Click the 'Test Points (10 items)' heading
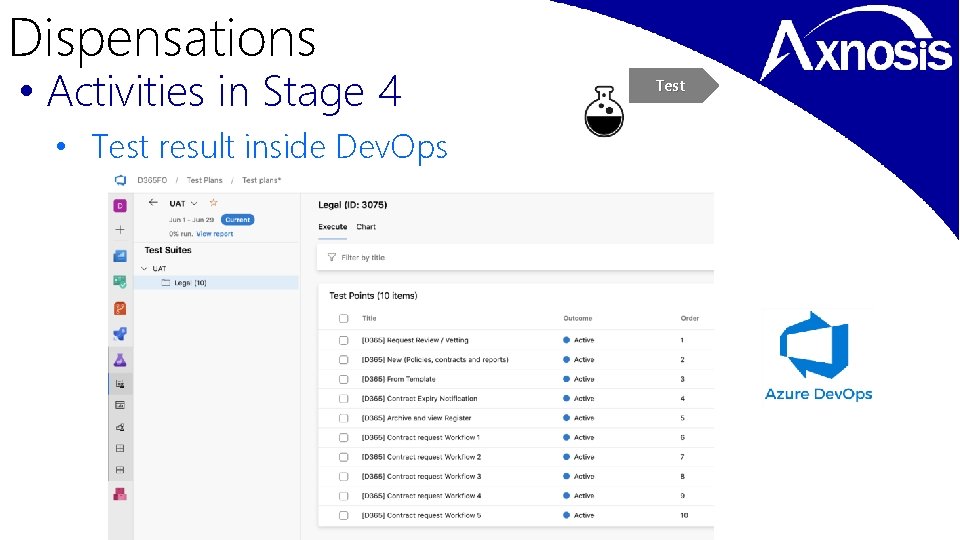 (x=373, y=296)
